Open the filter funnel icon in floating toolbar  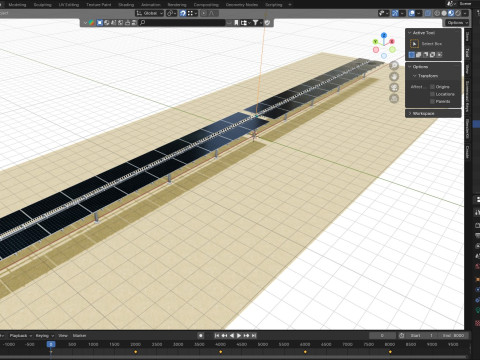click(x=255, y=23)
